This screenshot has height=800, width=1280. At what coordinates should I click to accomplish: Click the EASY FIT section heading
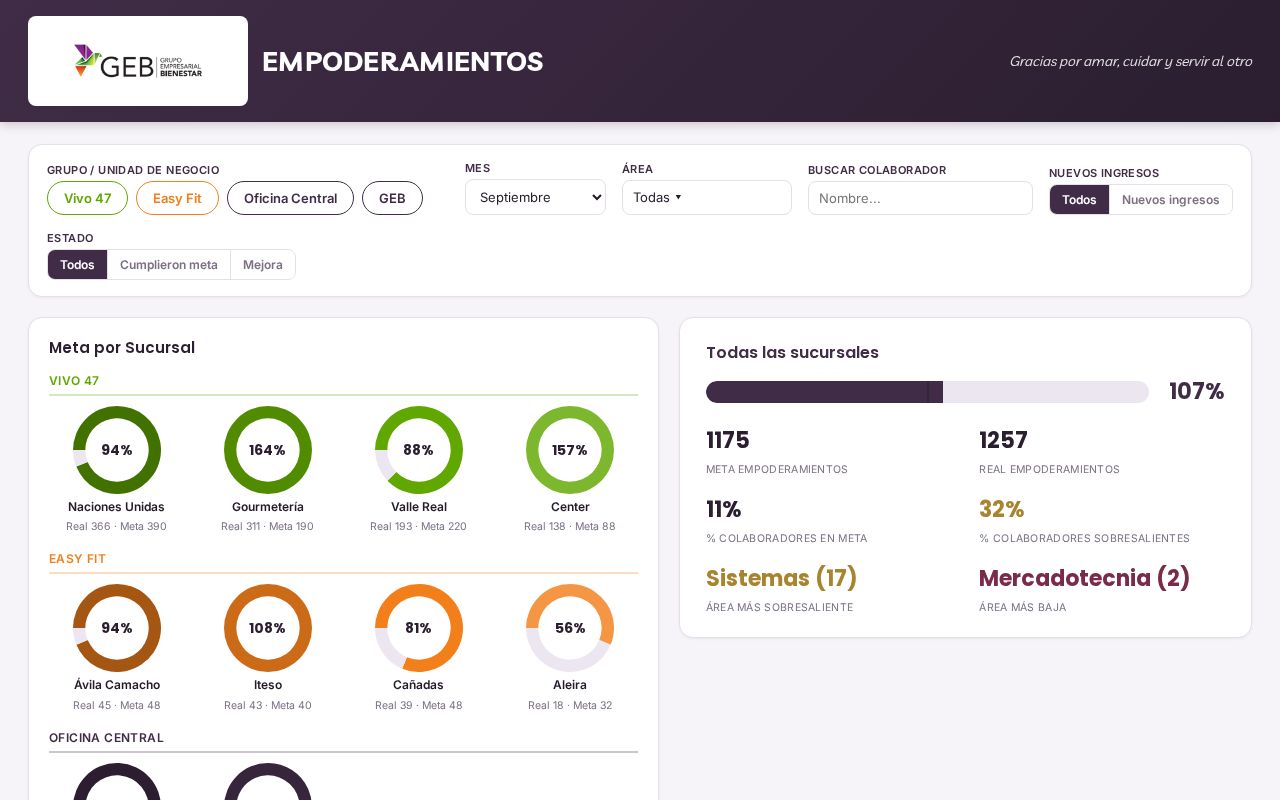[78, 559]
